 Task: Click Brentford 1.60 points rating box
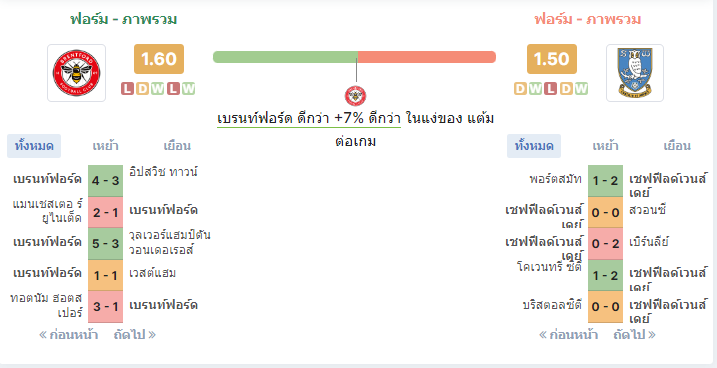pyautogui.click(x=159, y=59)
